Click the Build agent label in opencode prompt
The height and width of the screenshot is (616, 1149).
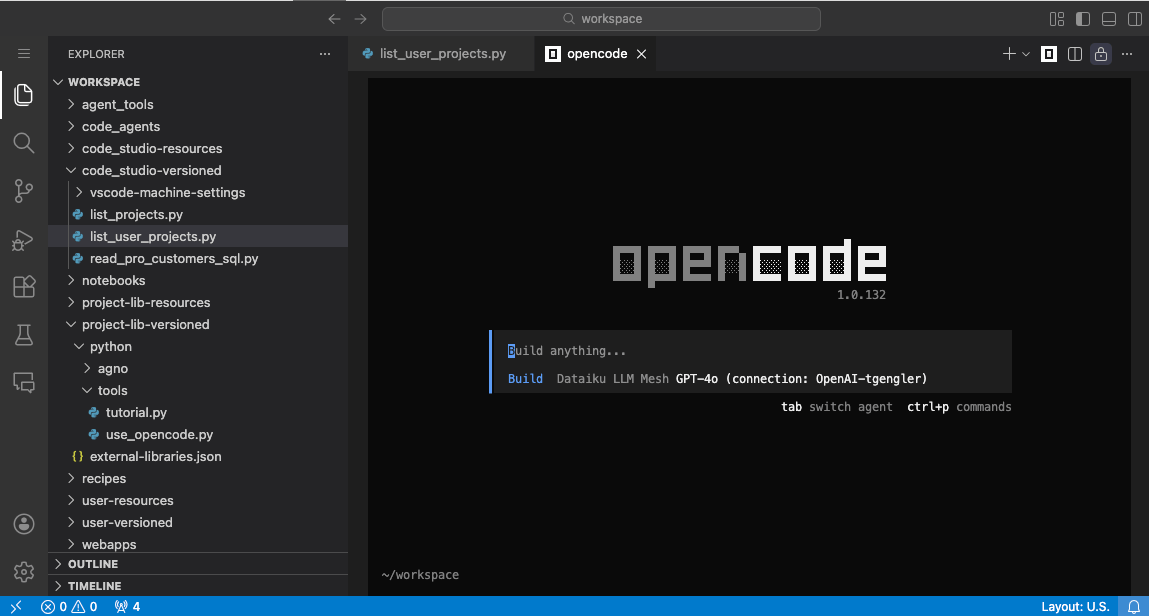coord(524,378)
